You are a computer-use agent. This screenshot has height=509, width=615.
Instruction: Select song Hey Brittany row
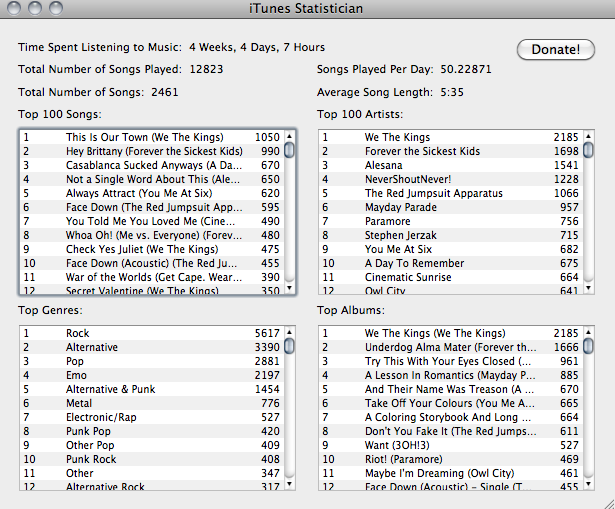pyautogui.click(x=152, y=151)
